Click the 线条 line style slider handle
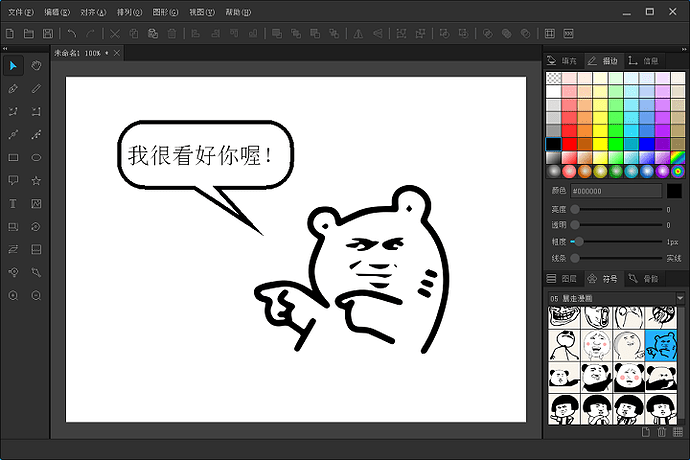This screenshot has height=460, width=690. 575,258
